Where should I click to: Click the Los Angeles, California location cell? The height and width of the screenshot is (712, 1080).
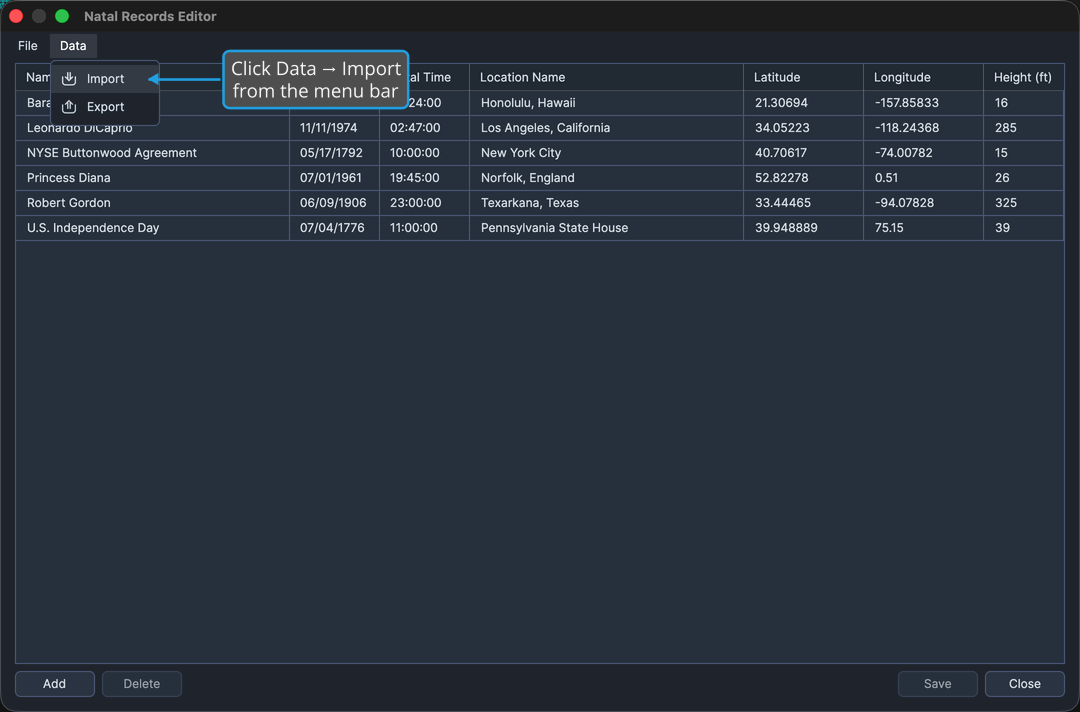606,128
